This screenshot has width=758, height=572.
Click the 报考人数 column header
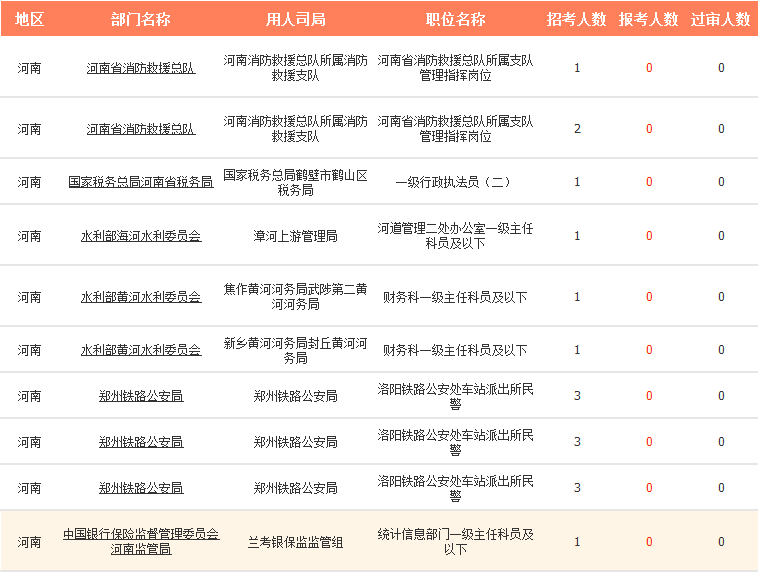[649, 19]
